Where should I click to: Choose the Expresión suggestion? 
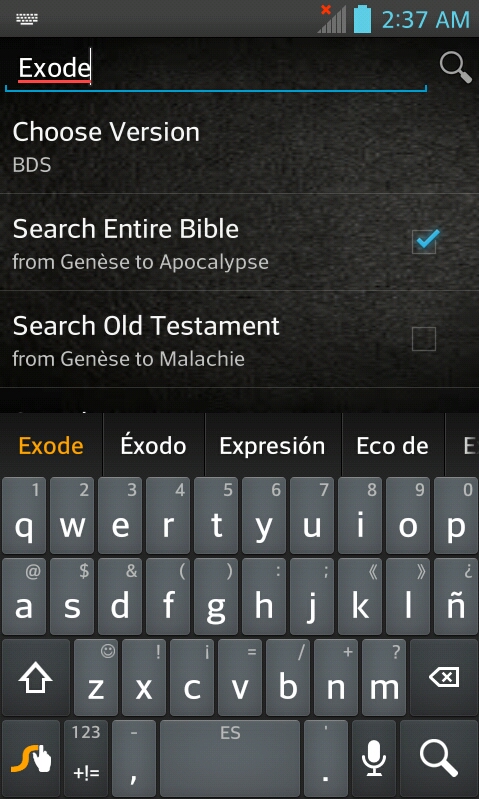273,446
